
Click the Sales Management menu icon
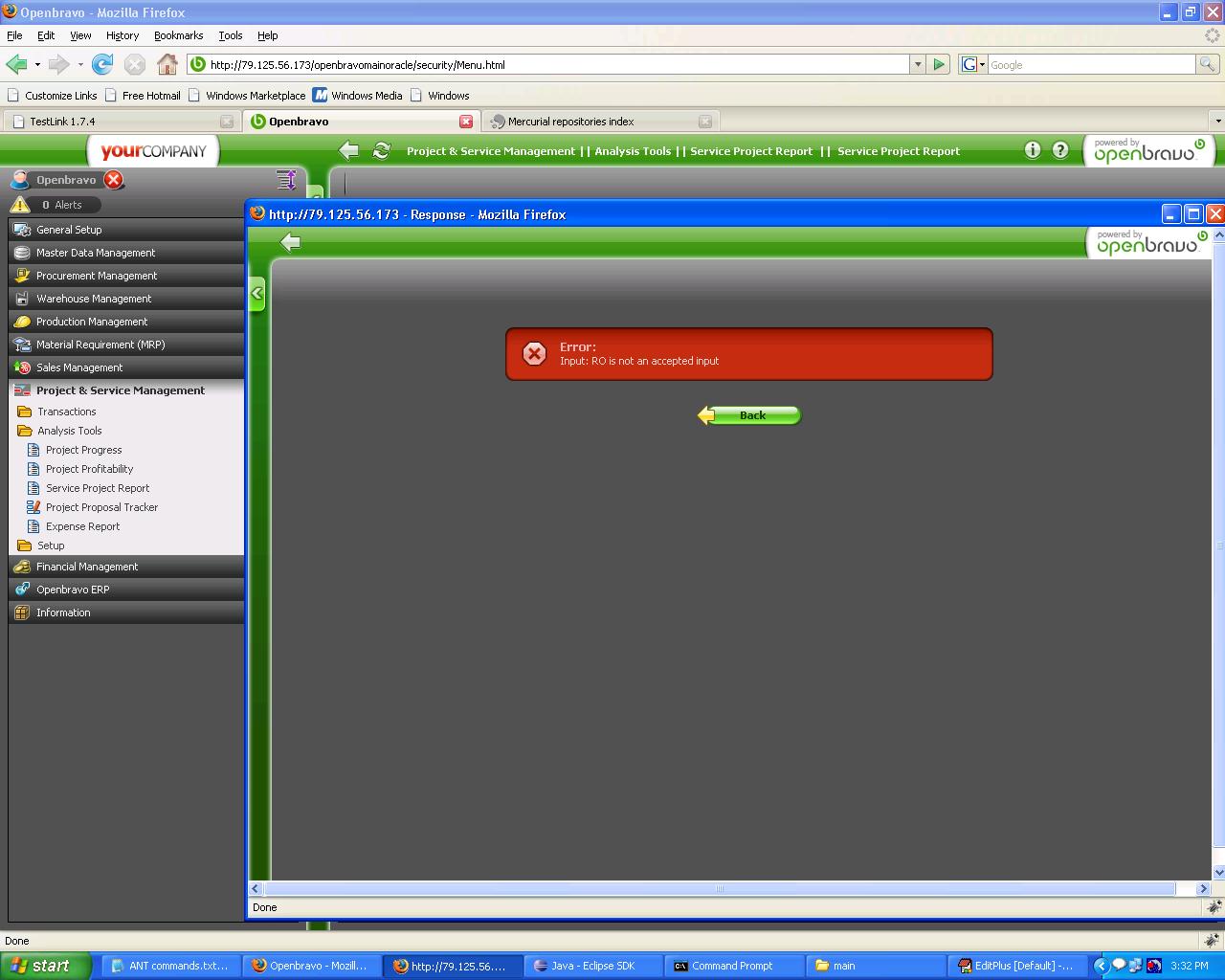22,367
